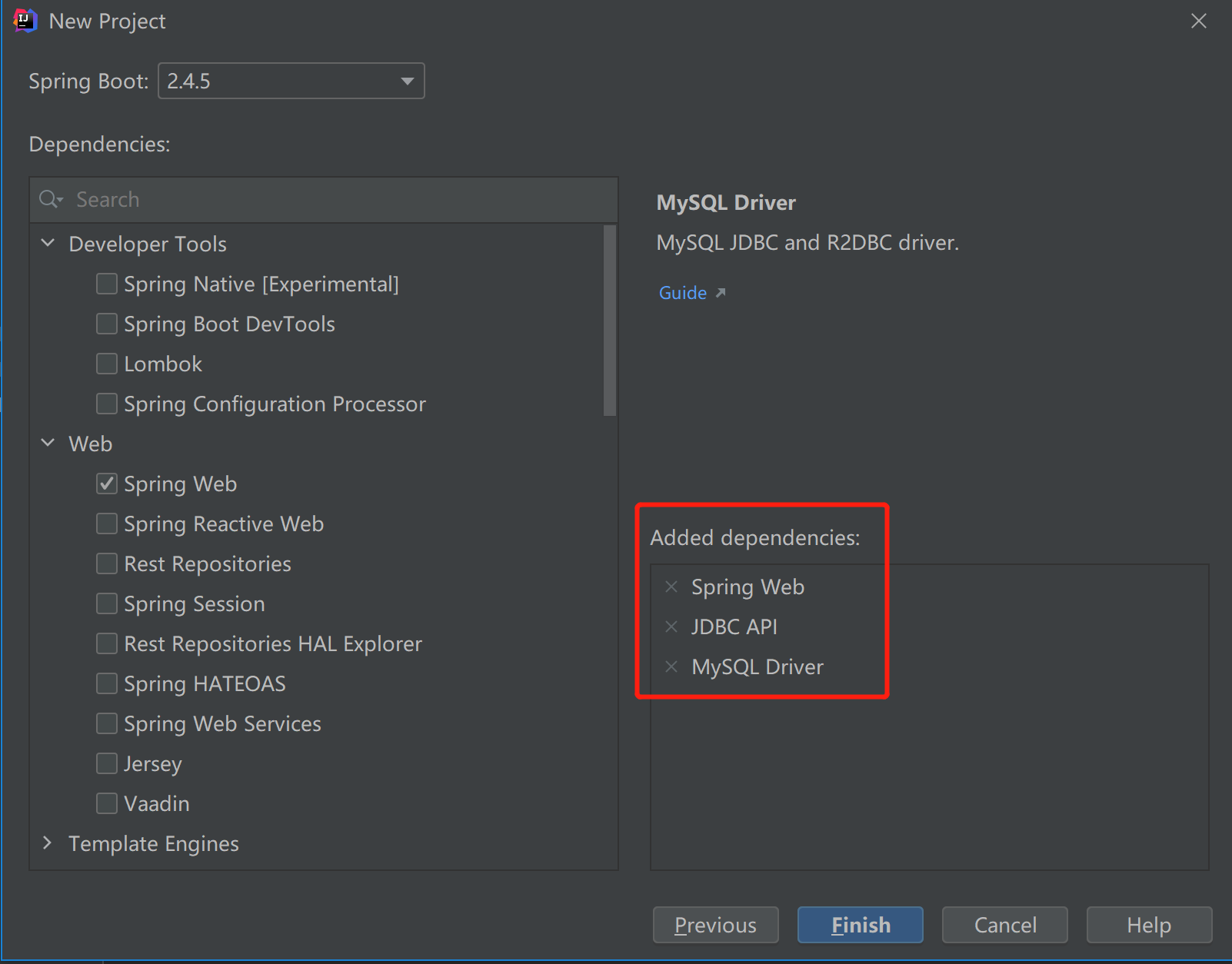The height and width of the screenshot is (964, 1232).
Task: Click the 'Spring Web Services' label
Action: click(222, 724)
